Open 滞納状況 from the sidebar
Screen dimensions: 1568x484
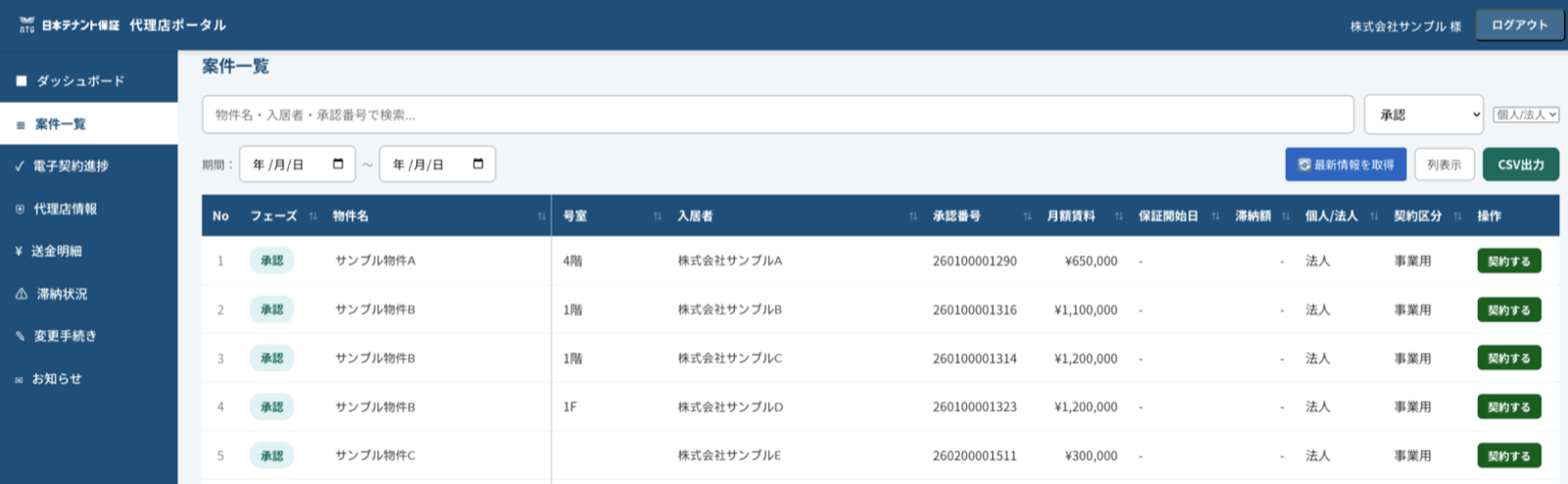(89, 294)
